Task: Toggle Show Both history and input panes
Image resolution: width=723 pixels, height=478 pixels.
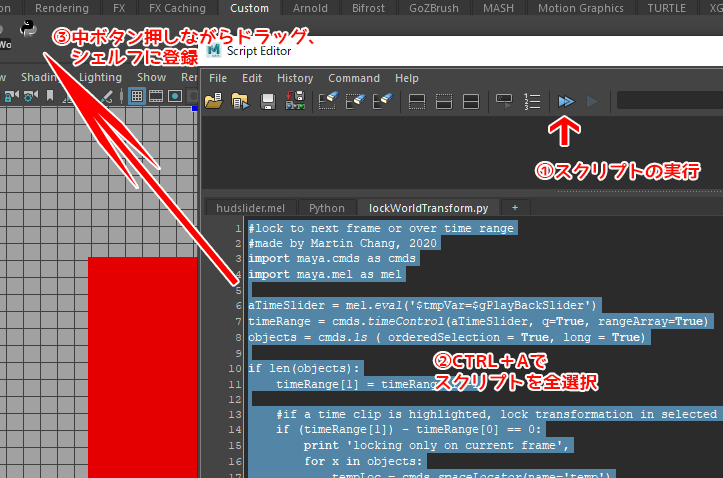Action: pyautogui.click(x=472, y=101)
